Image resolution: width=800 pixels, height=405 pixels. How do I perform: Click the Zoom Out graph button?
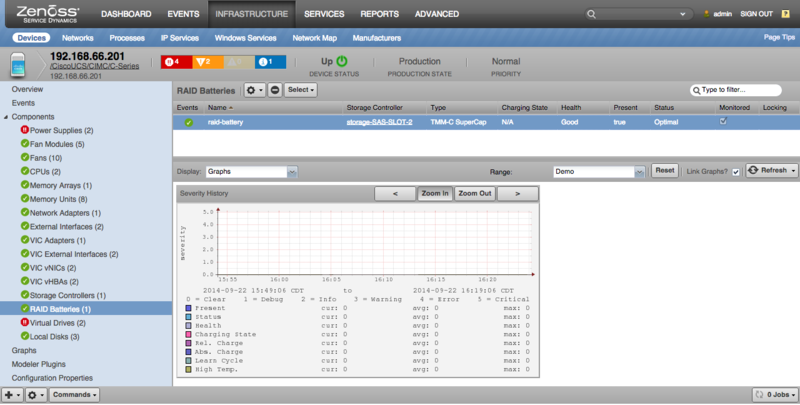[474, 194]
